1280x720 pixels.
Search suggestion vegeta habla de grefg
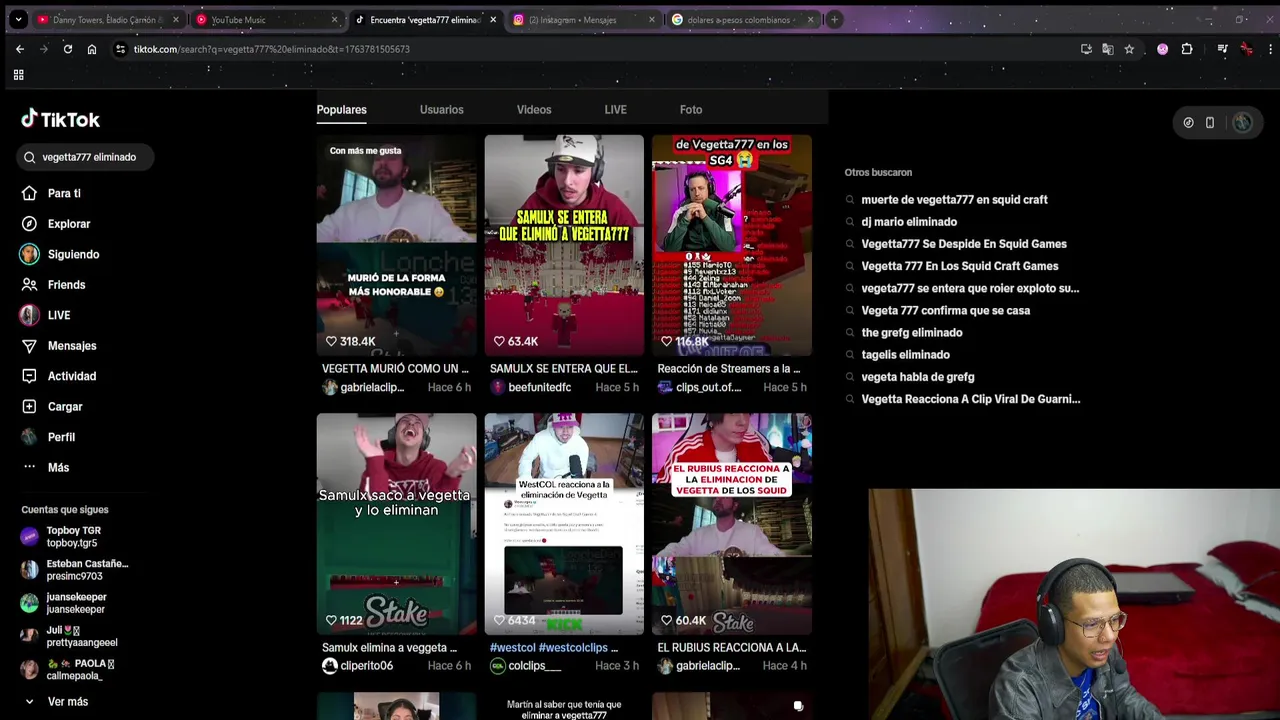coord(917,377)
